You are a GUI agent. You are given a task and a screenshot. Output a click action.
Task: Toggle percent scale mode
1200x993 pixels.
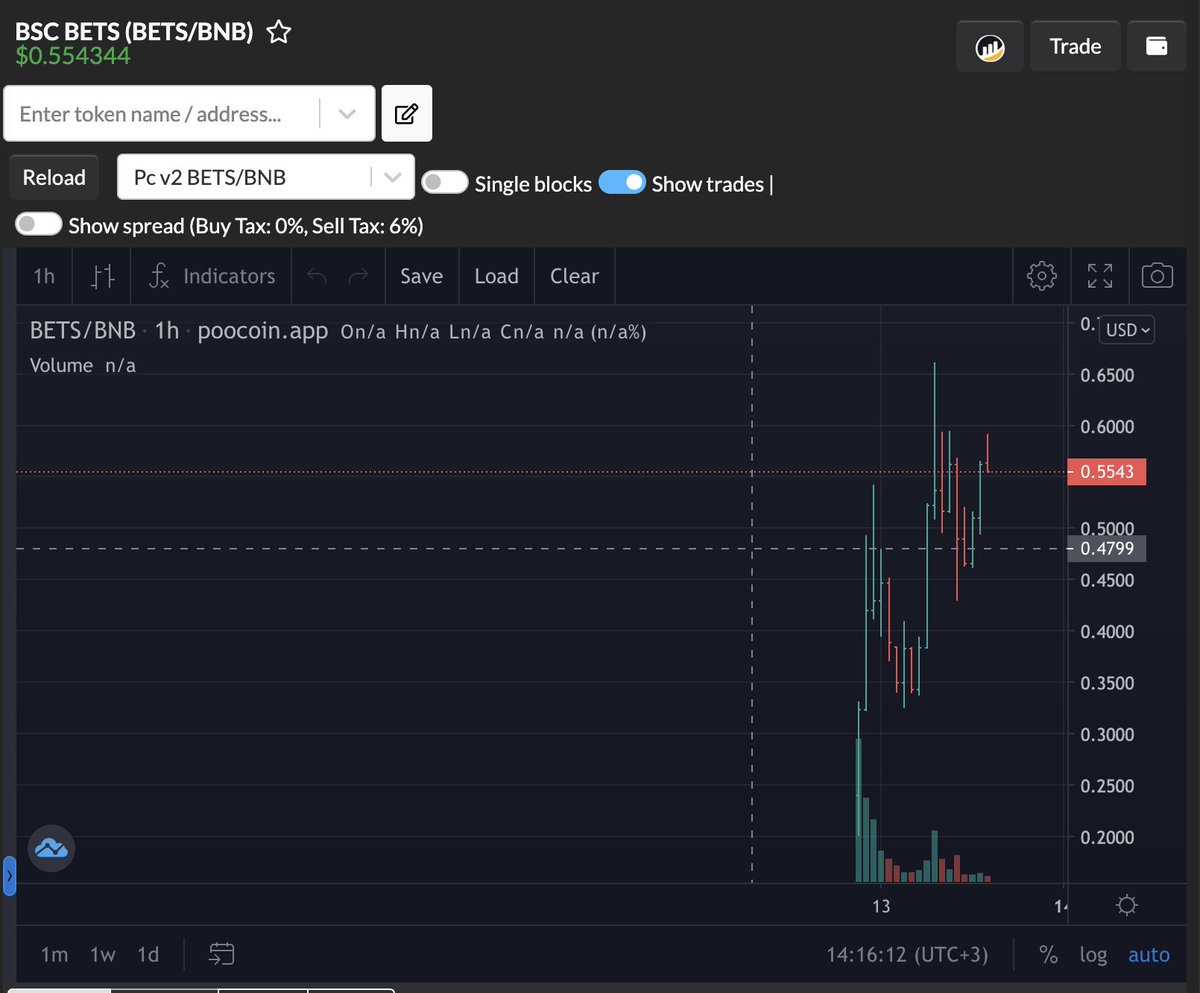pos(1048,955)
